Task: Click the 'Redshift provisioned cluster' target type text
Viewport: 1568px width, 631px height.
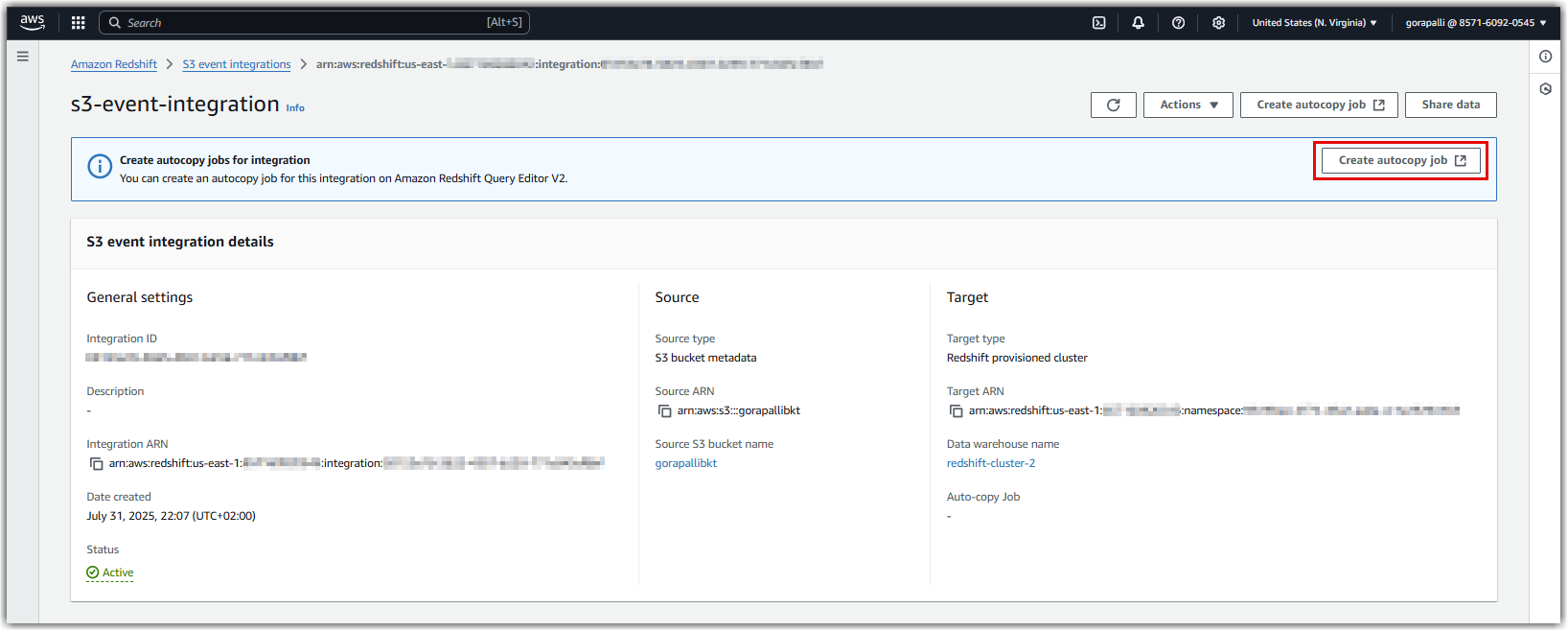Action: click(x=1017, y=358)
